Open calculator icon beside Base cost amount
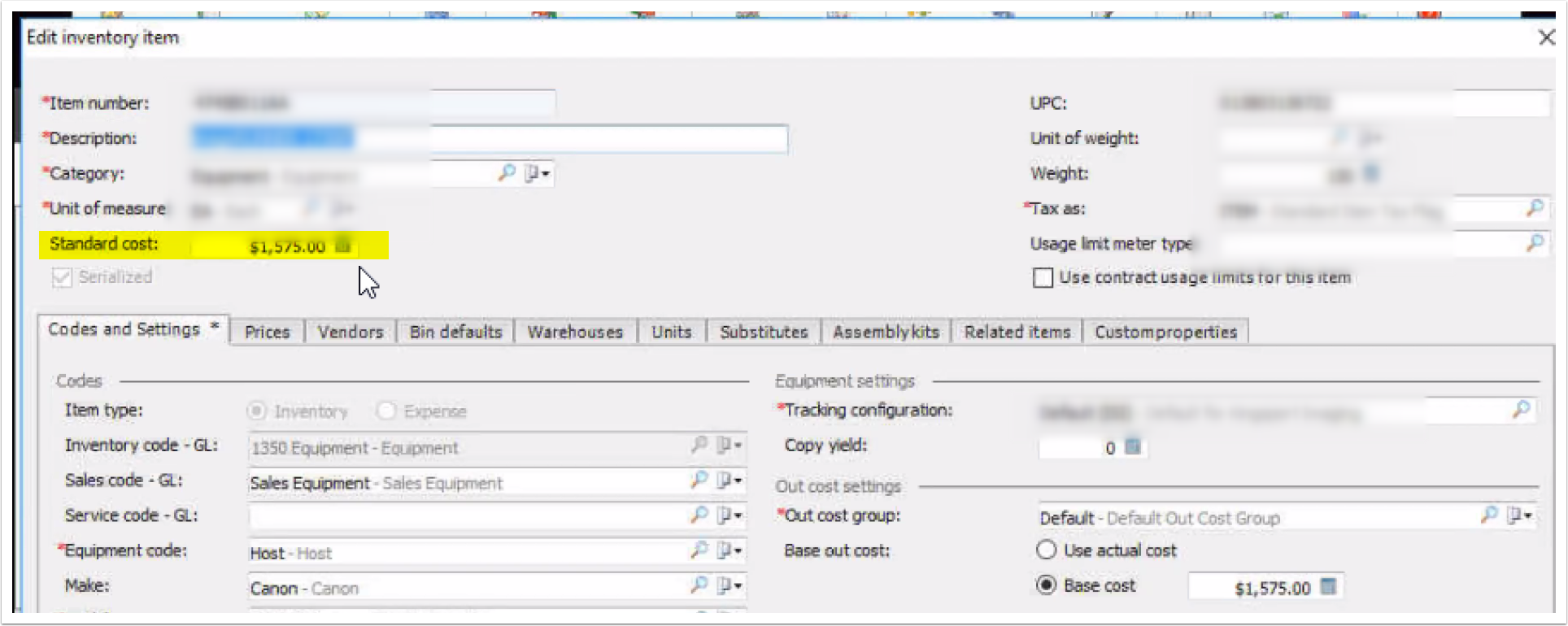The height and width of the screenshot is (626, 1568). 1327,586
